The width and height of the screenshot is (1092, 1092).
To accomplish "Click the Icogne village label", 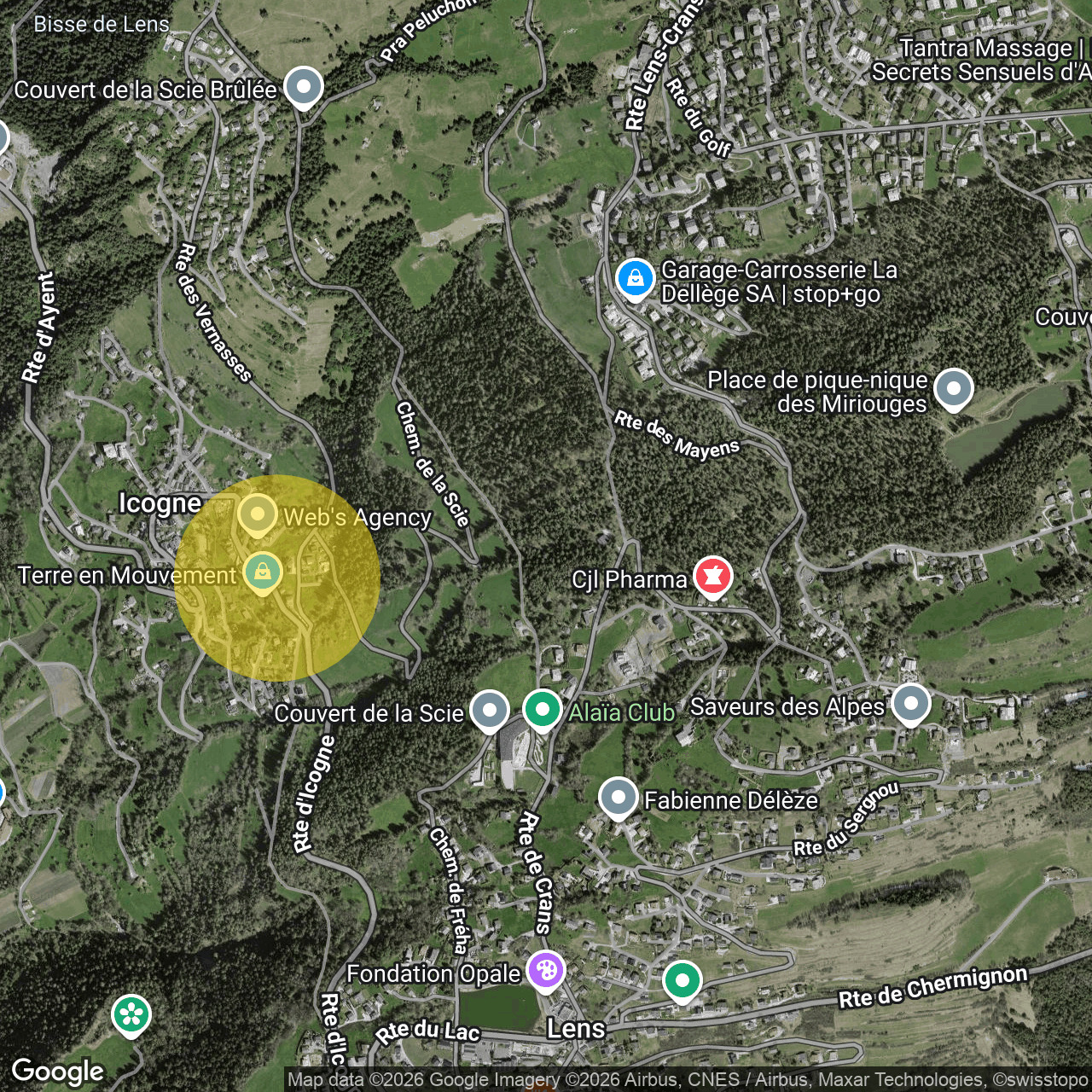I will click(160, 503).
